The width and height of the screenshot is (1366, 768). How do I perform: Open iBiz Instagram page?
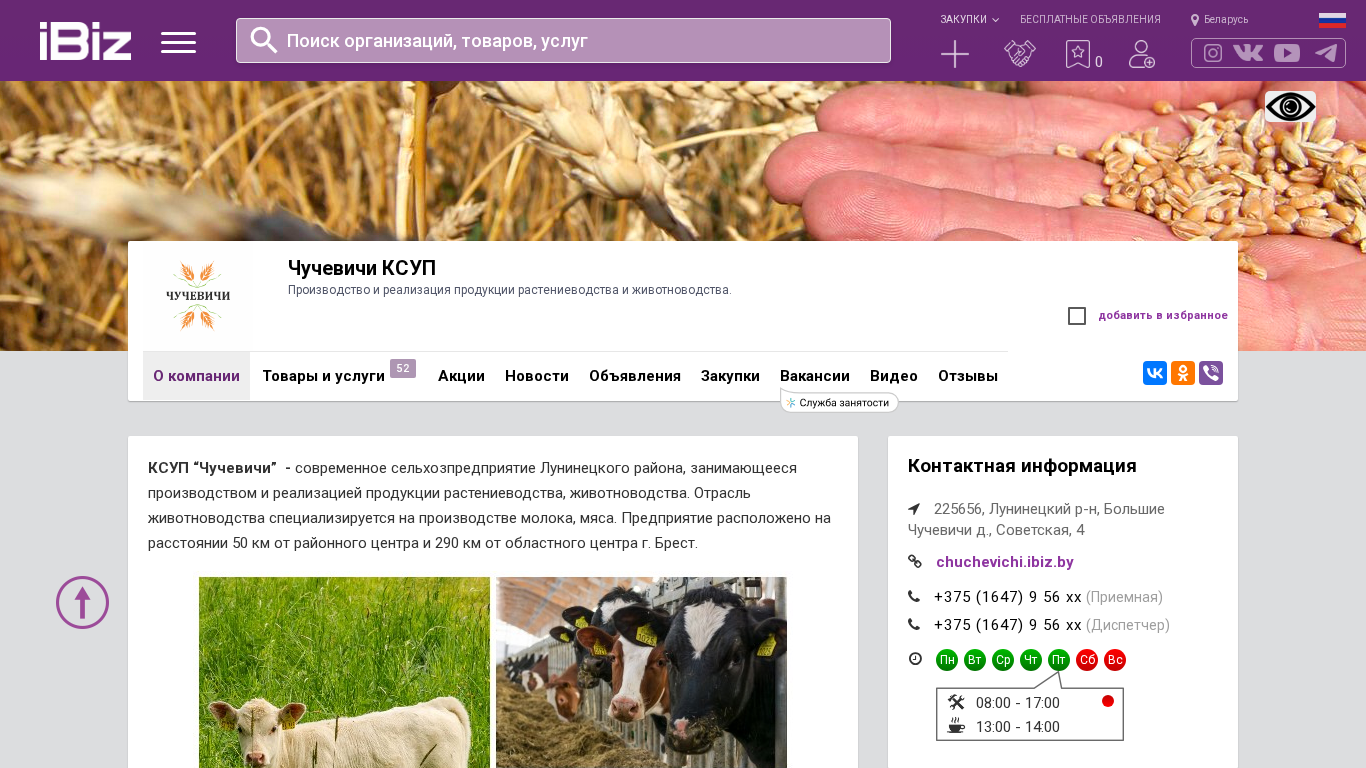point(1213,53)
